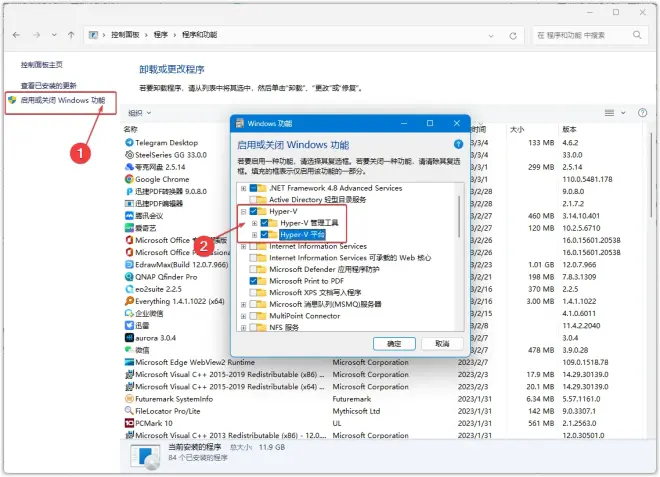This screenshot has width=660, height=477.
Task: Click 程序和功能 in the breadcrumb
Action: (x=200, y=35)
